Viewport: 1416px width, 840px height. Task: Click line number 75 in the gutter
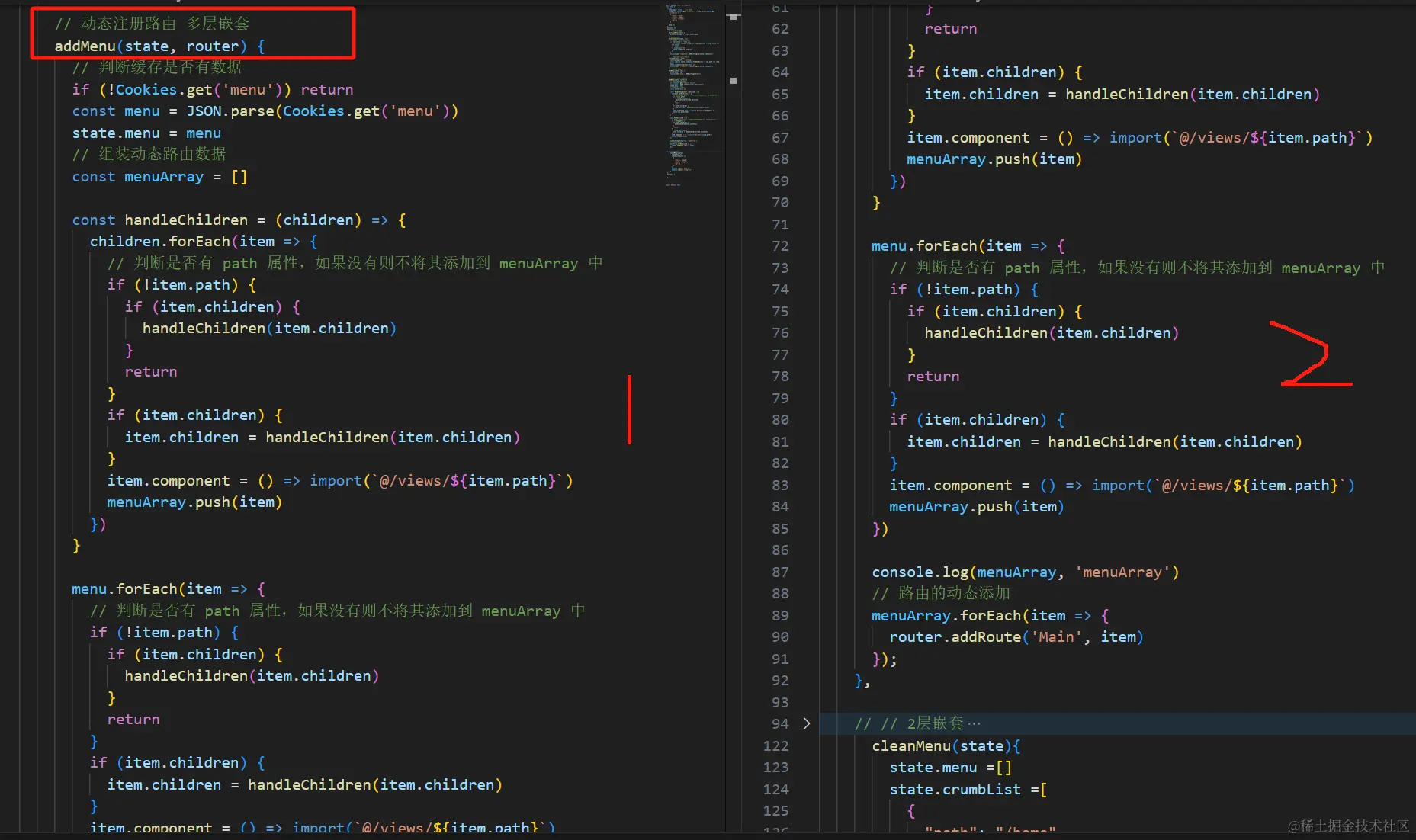tap(780, 312)
